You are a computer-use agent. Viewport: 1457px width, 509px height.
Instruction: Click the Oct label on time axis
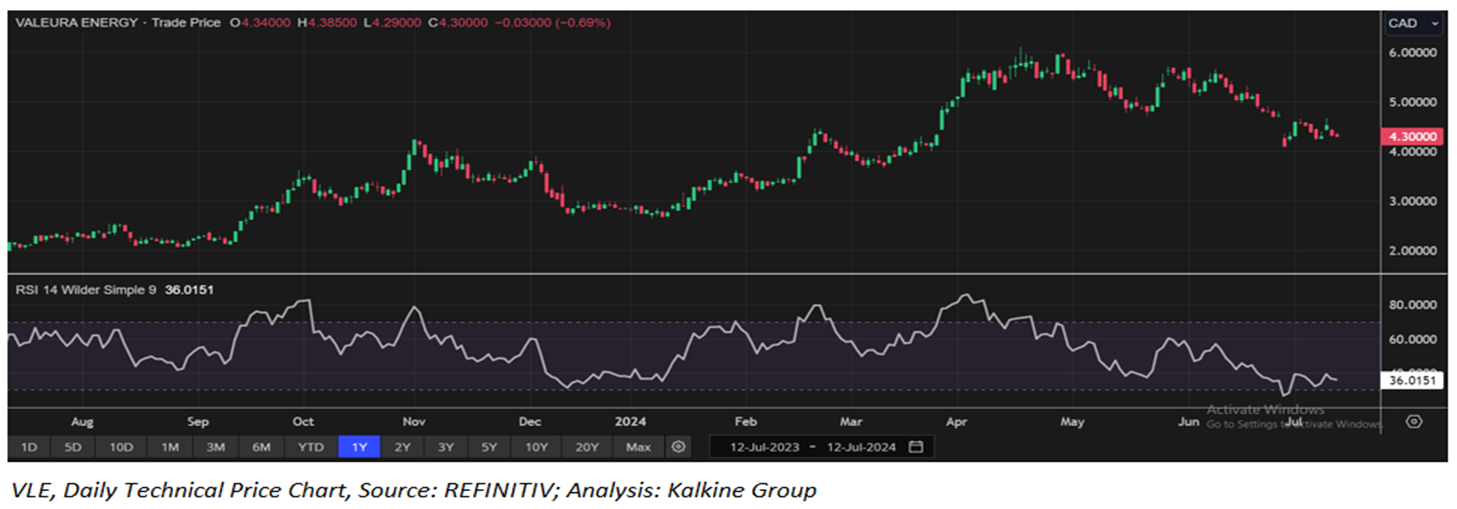[303, 422]
